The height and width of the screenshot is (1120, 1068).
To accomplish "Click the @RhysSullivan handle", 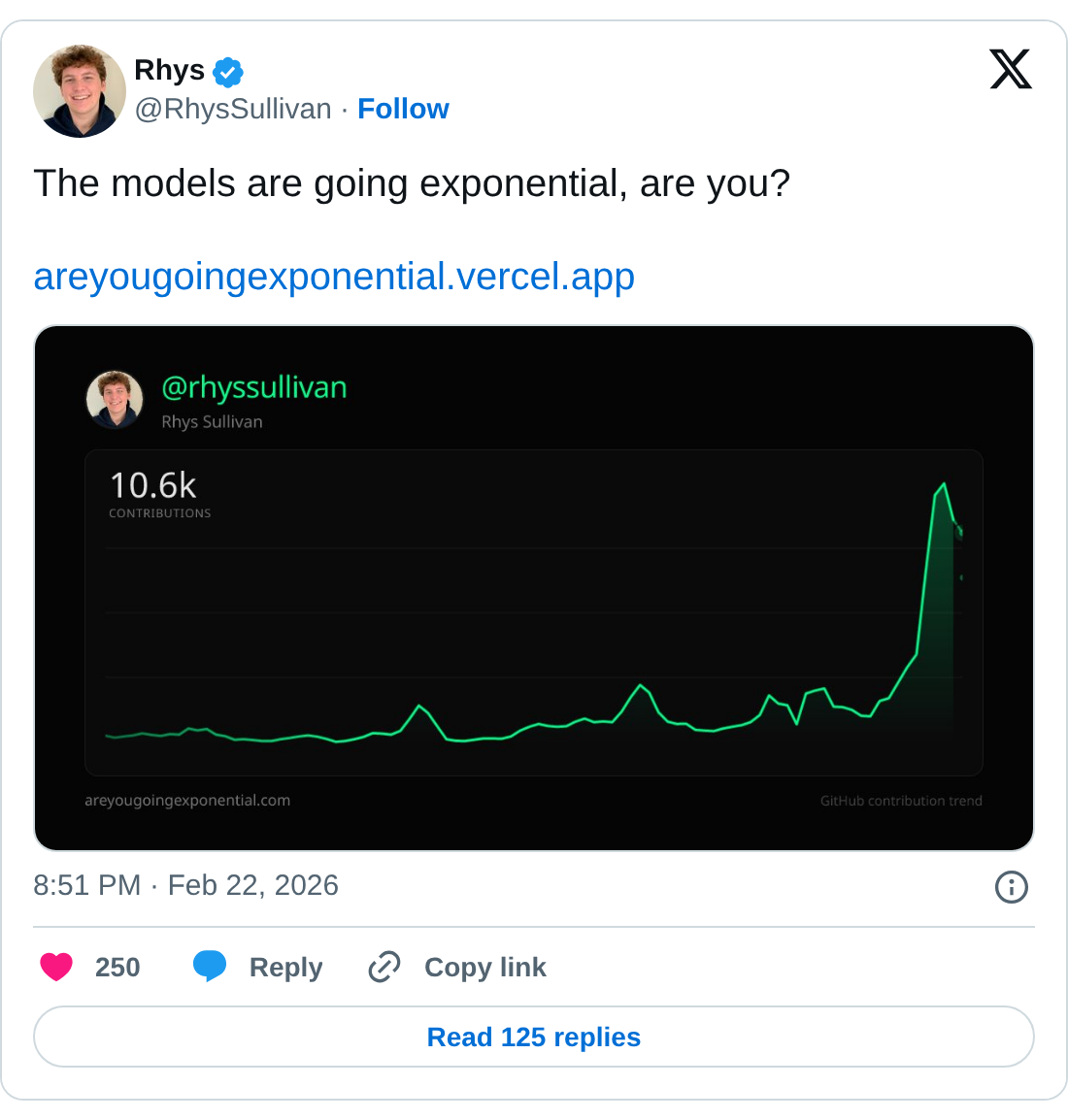I will [233, 109].
